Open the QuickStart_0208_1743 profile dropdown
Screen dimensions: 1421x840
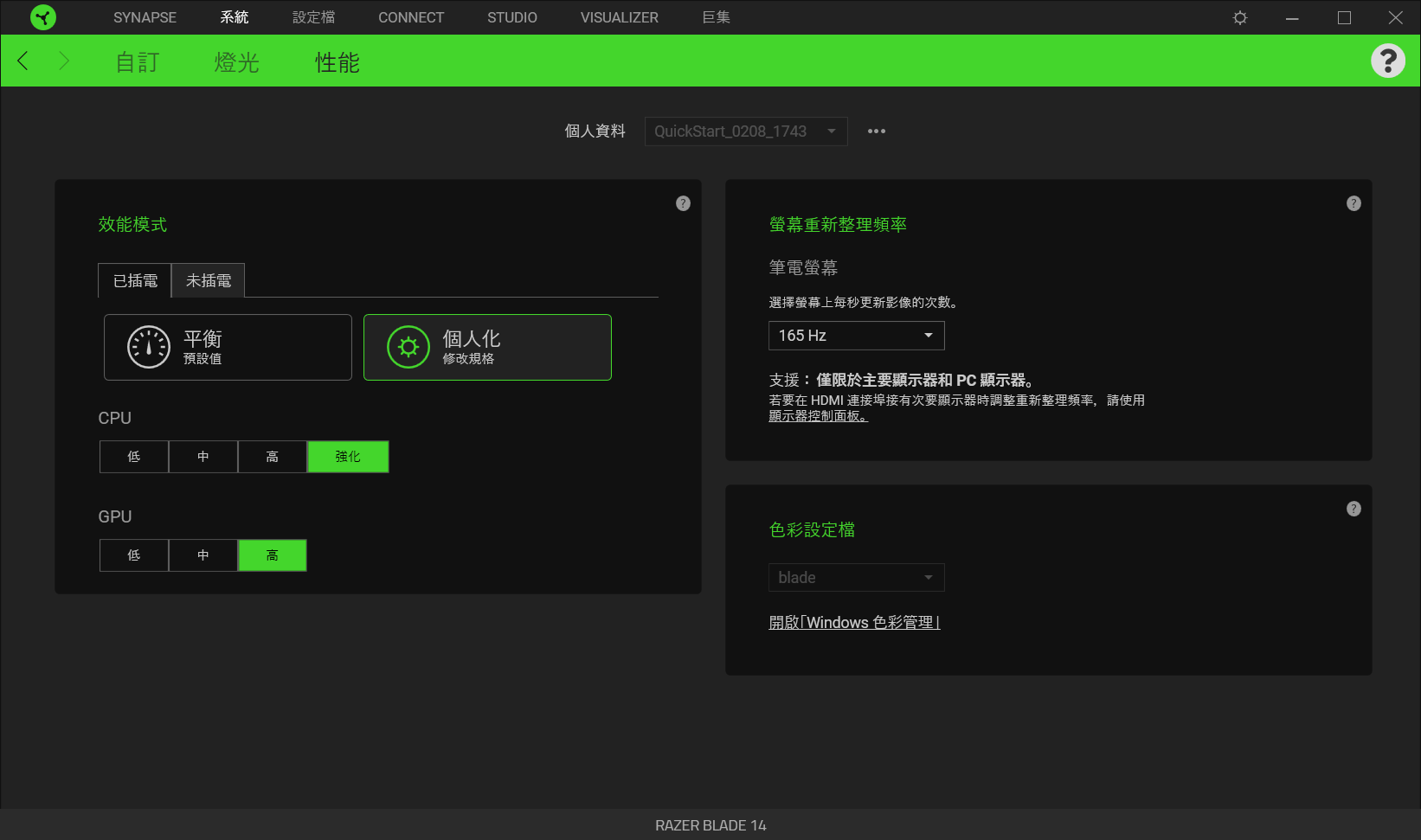745,131
